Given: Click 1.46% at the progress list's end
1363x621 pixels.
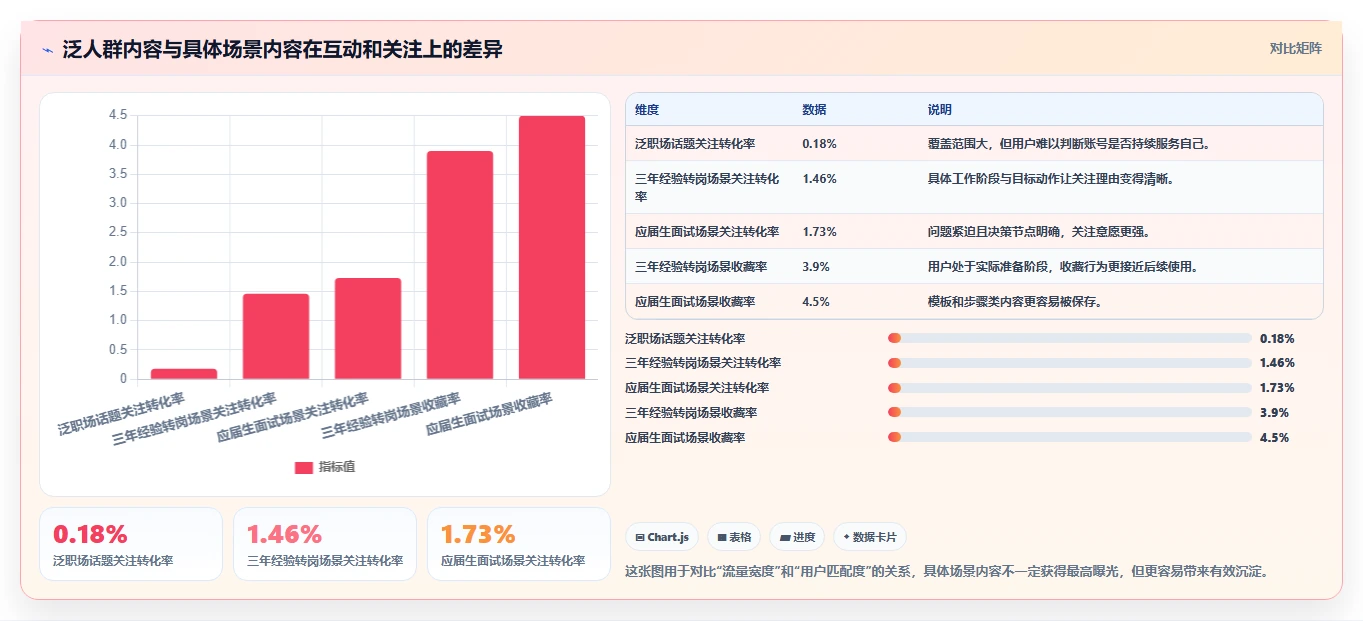Looking at the screenshot, I should point(1277,363).
